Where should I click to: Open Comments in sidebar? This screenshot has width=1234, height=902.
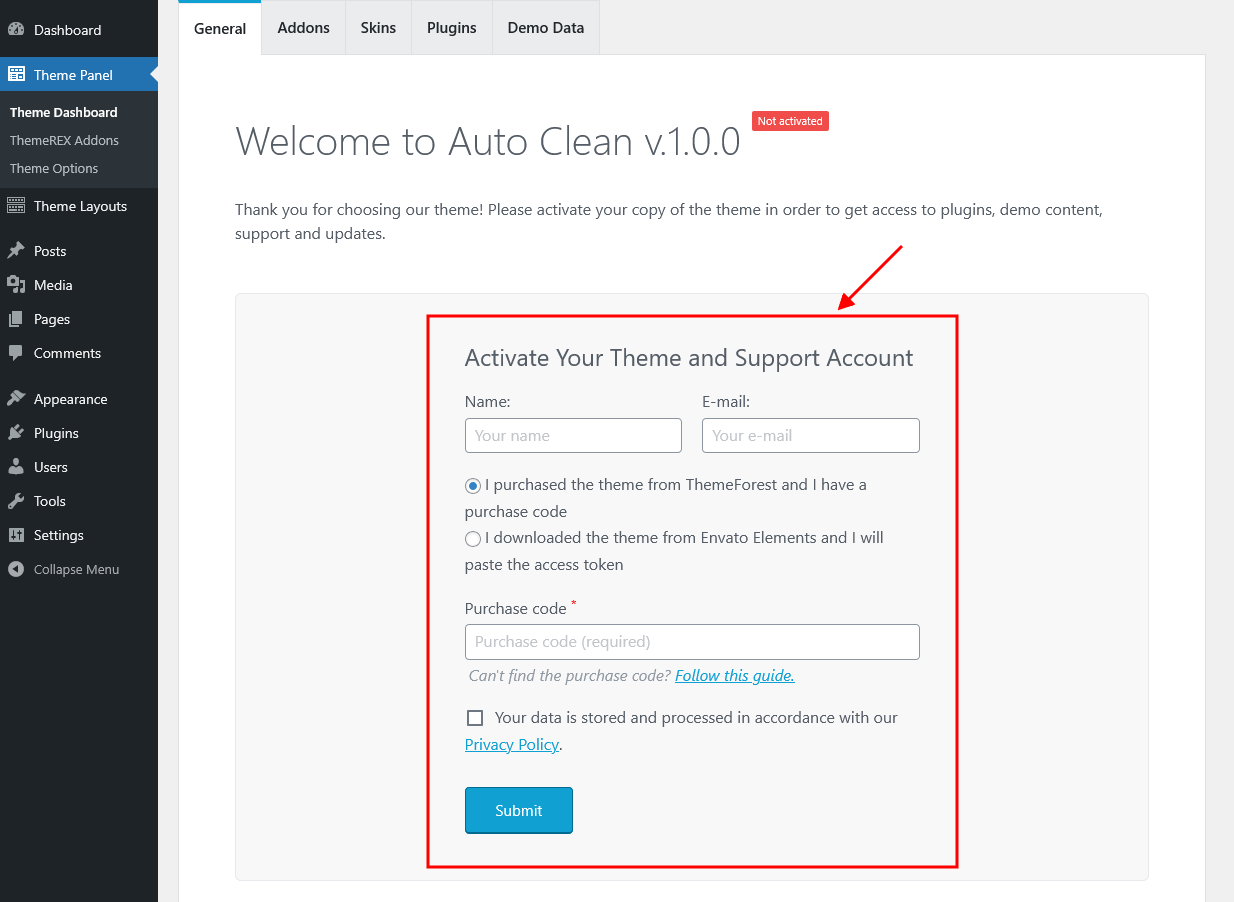(79, 353)
